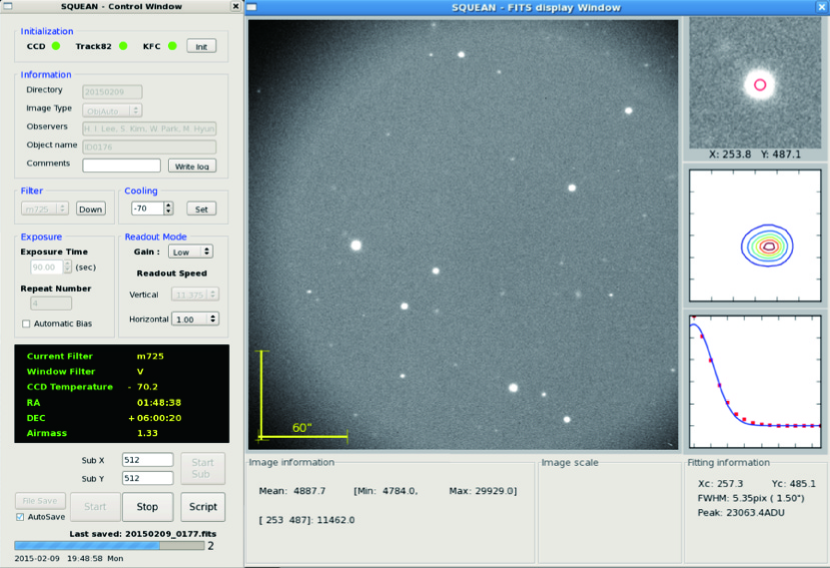Open the Gain dropdown set to Low
Image resolution: width=830 pixels, height=568 pixels.
pyautogui.click(x=190, y=252)
